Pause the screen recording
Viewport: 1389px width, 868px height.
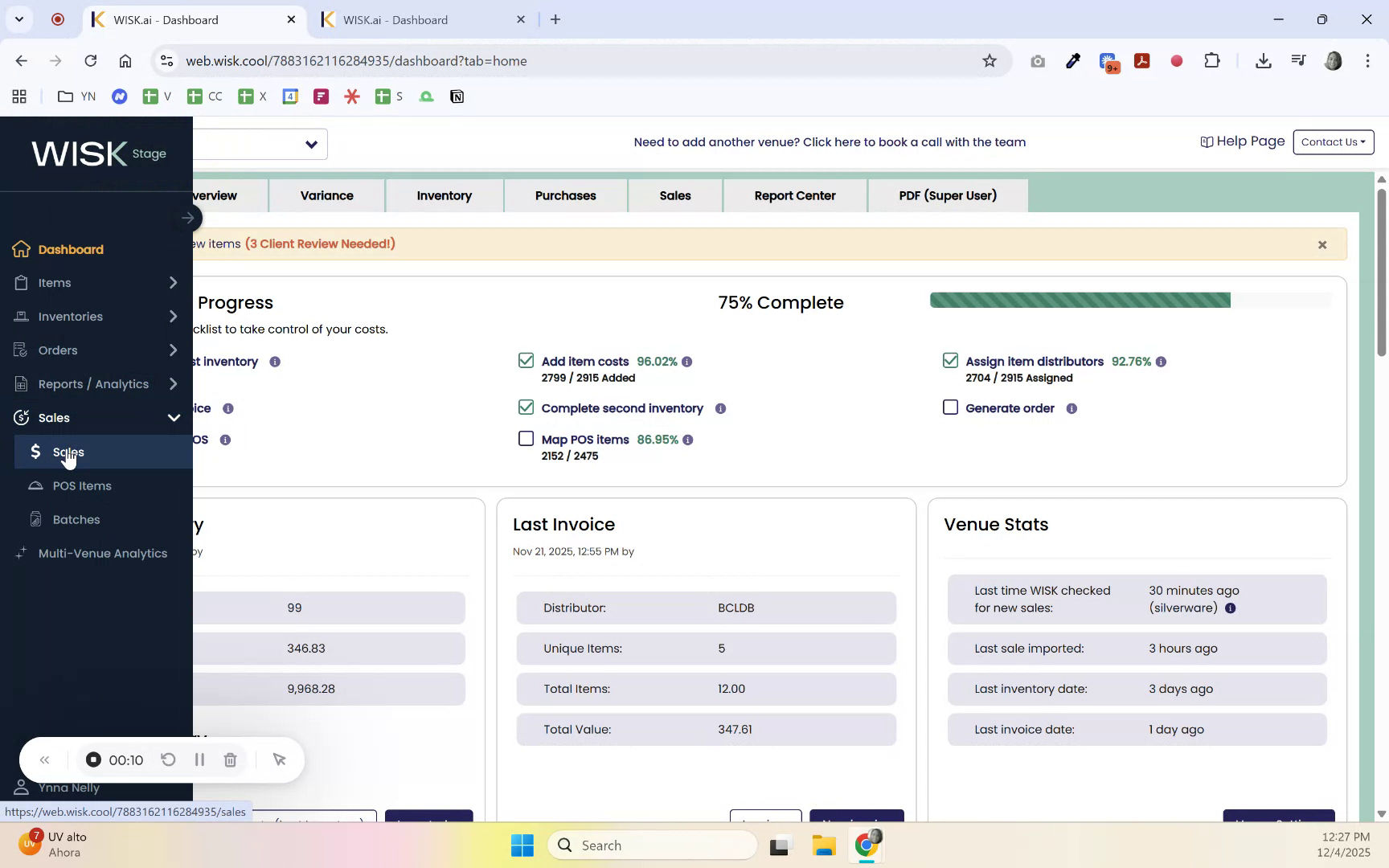tap(199, 759)
